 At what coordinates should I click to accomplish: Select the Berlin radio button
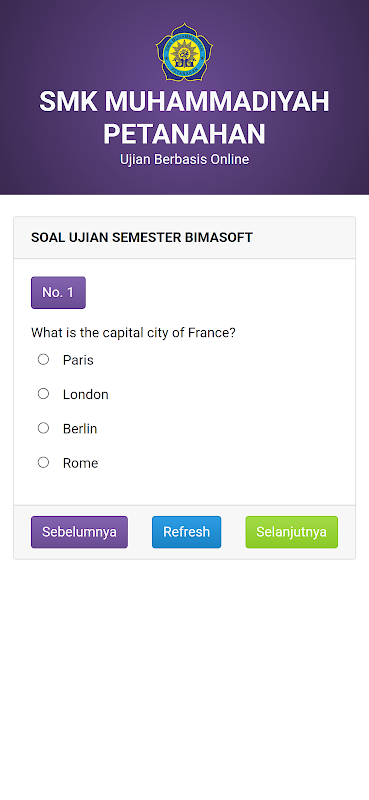(43, 428)
